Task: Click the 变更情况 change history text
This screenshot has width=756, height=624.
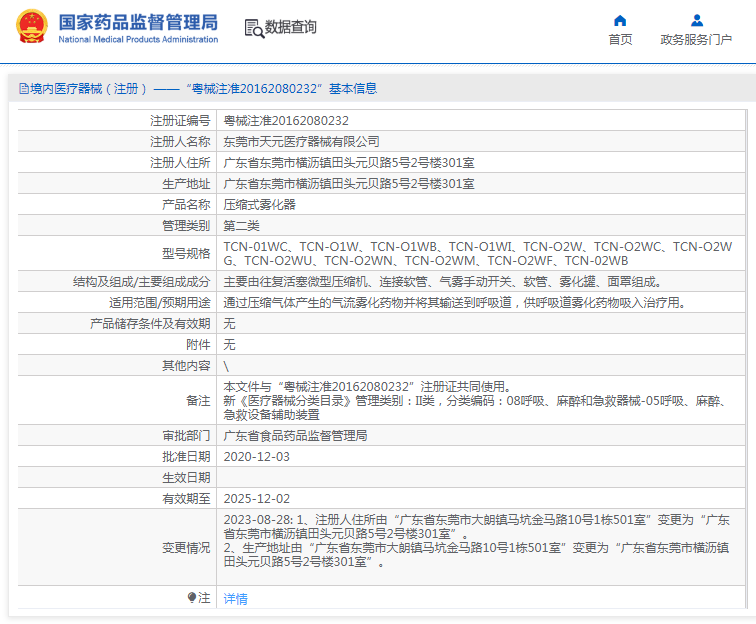Action: click(x=476, y=541)
